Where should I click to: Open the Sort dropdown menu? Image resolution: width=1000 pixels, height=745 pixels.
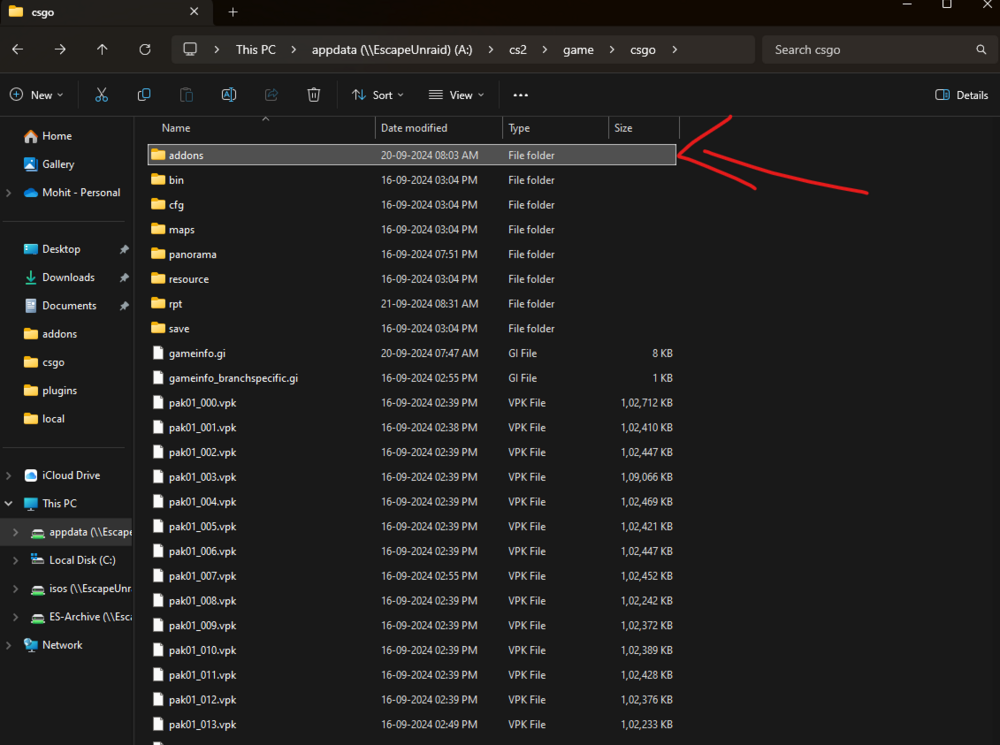coord(378,95)
